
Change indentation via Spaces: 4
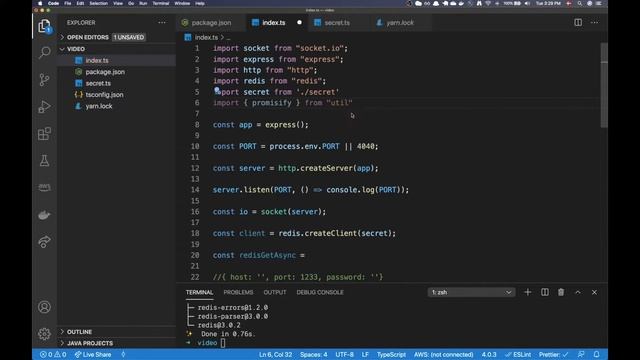(313, 354)
